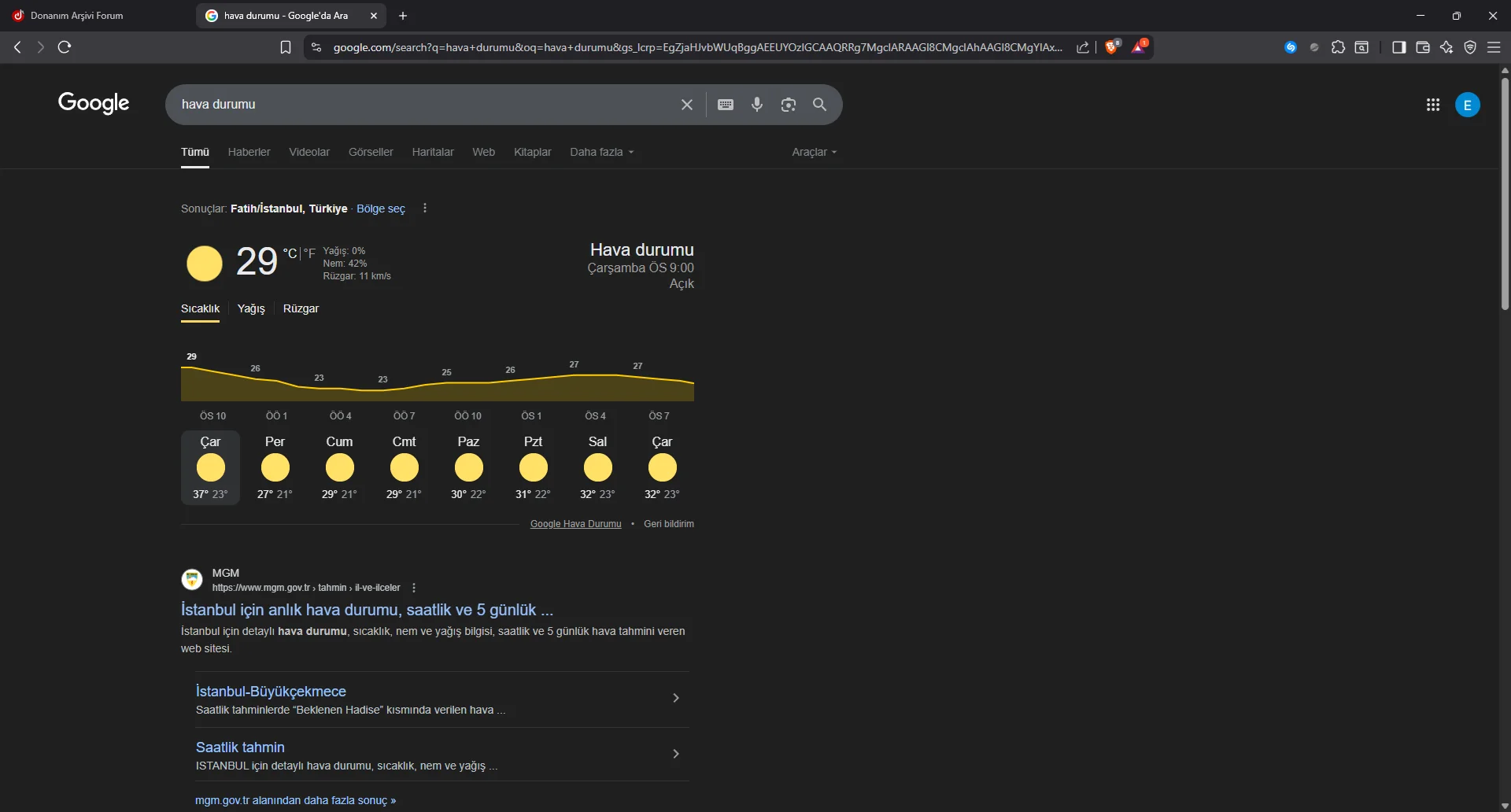Open the İstanbul-Büyükçekmece sublink
Viewport: 1511px width, 812px height.
coord(271,692)
